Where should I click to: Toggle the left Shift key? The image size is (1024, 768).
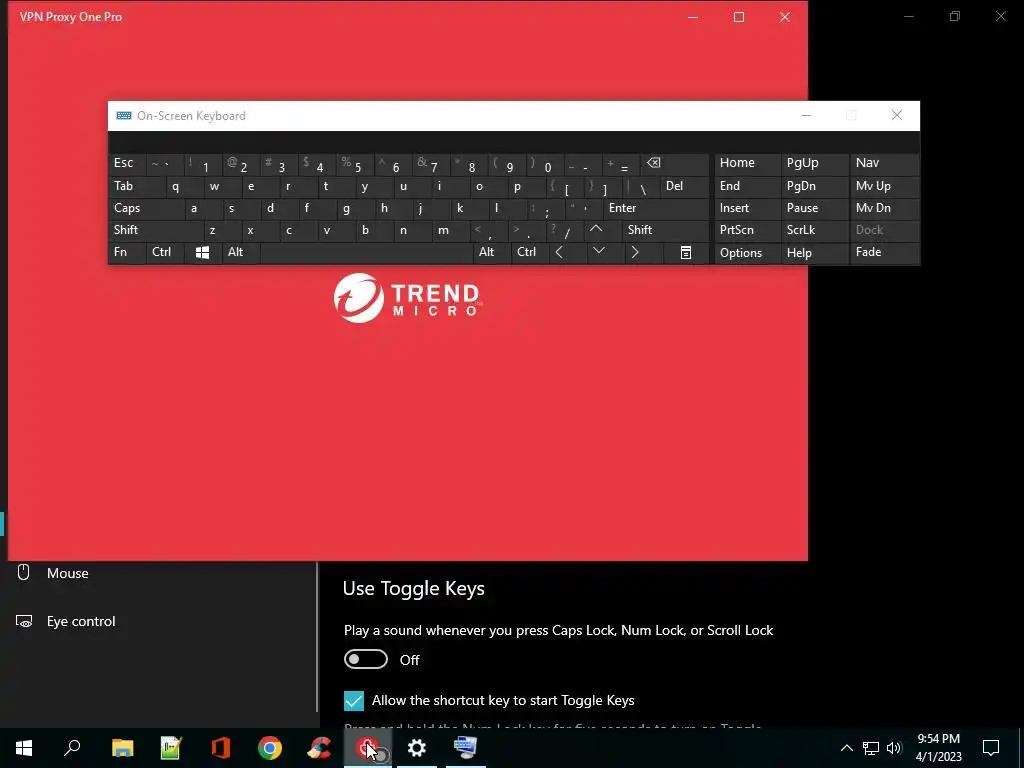[155, 230]
